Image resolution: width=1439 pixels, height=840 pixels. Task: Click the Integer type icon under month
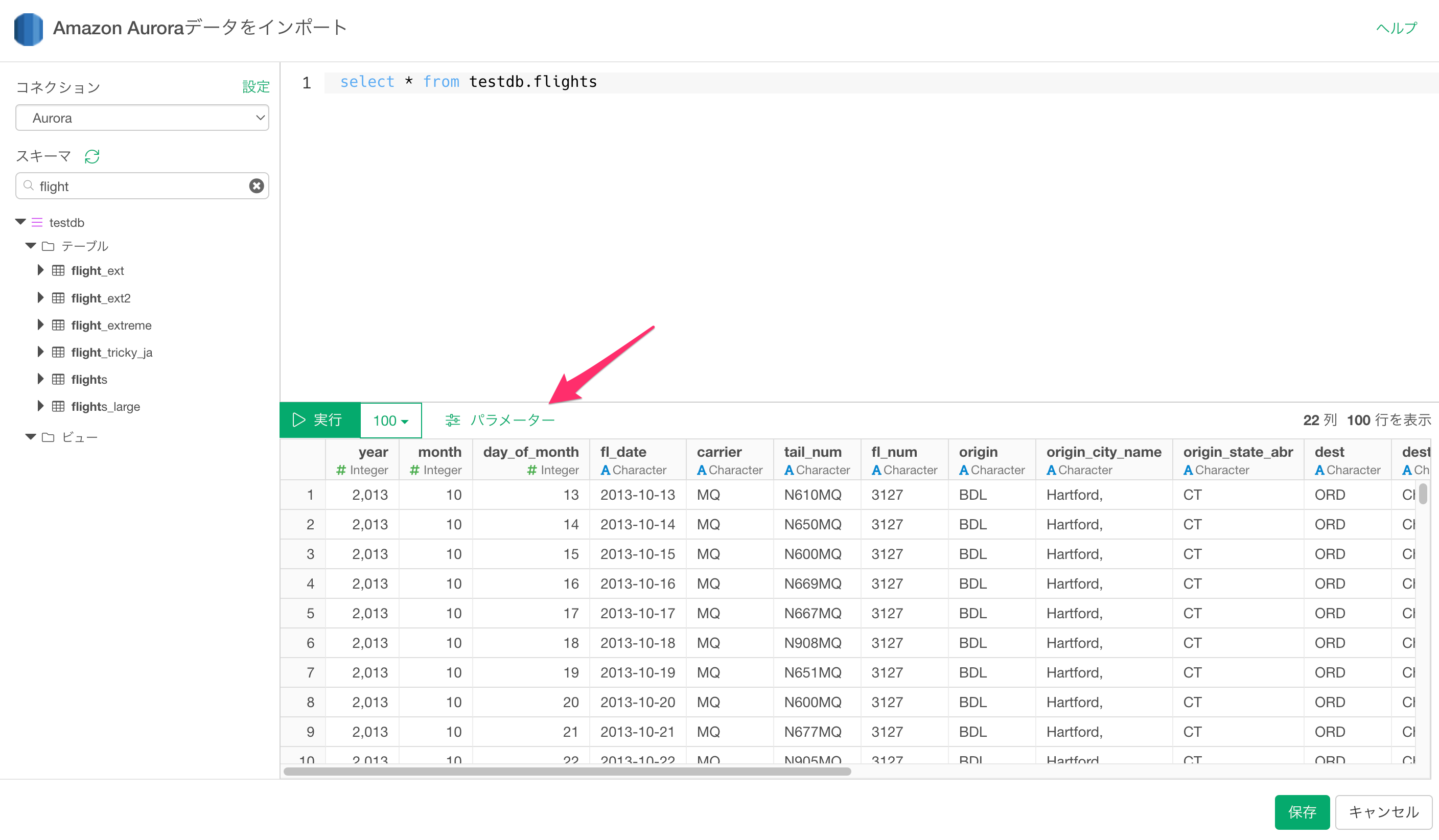414,470
